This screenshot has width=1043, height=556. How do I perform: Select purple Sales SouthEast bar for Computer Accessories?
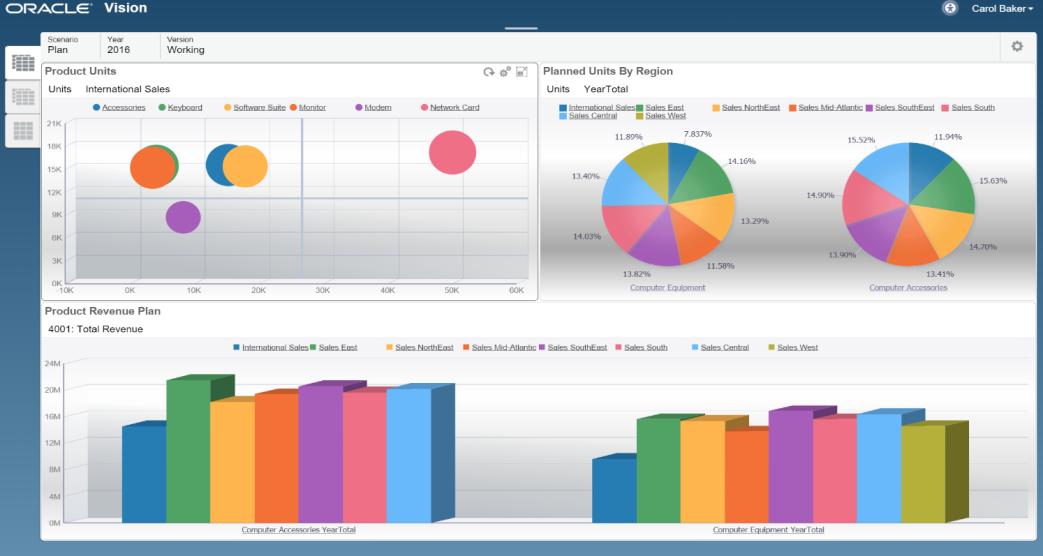(321, 454)
